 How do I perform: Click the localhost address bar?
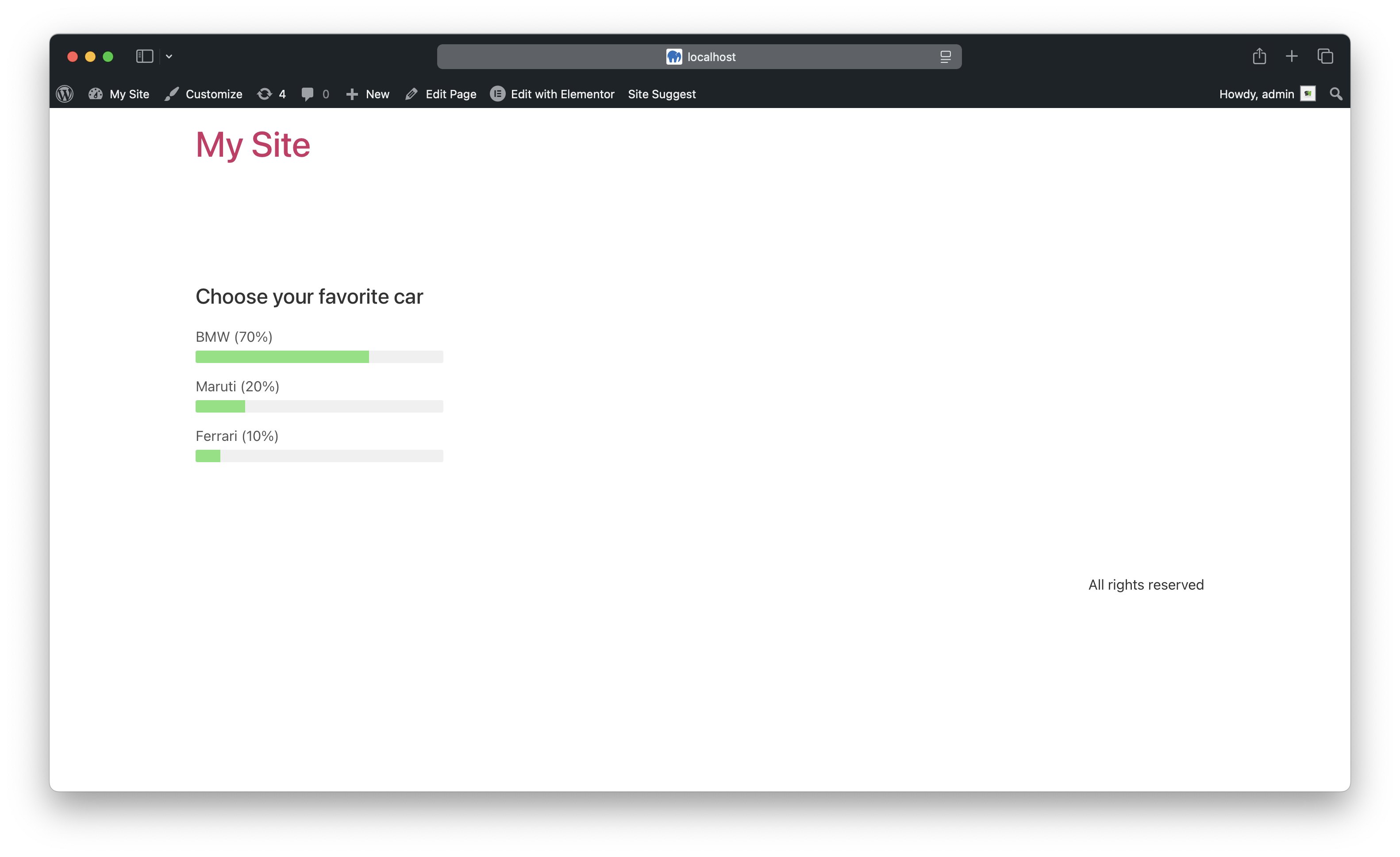pos(699,56)
